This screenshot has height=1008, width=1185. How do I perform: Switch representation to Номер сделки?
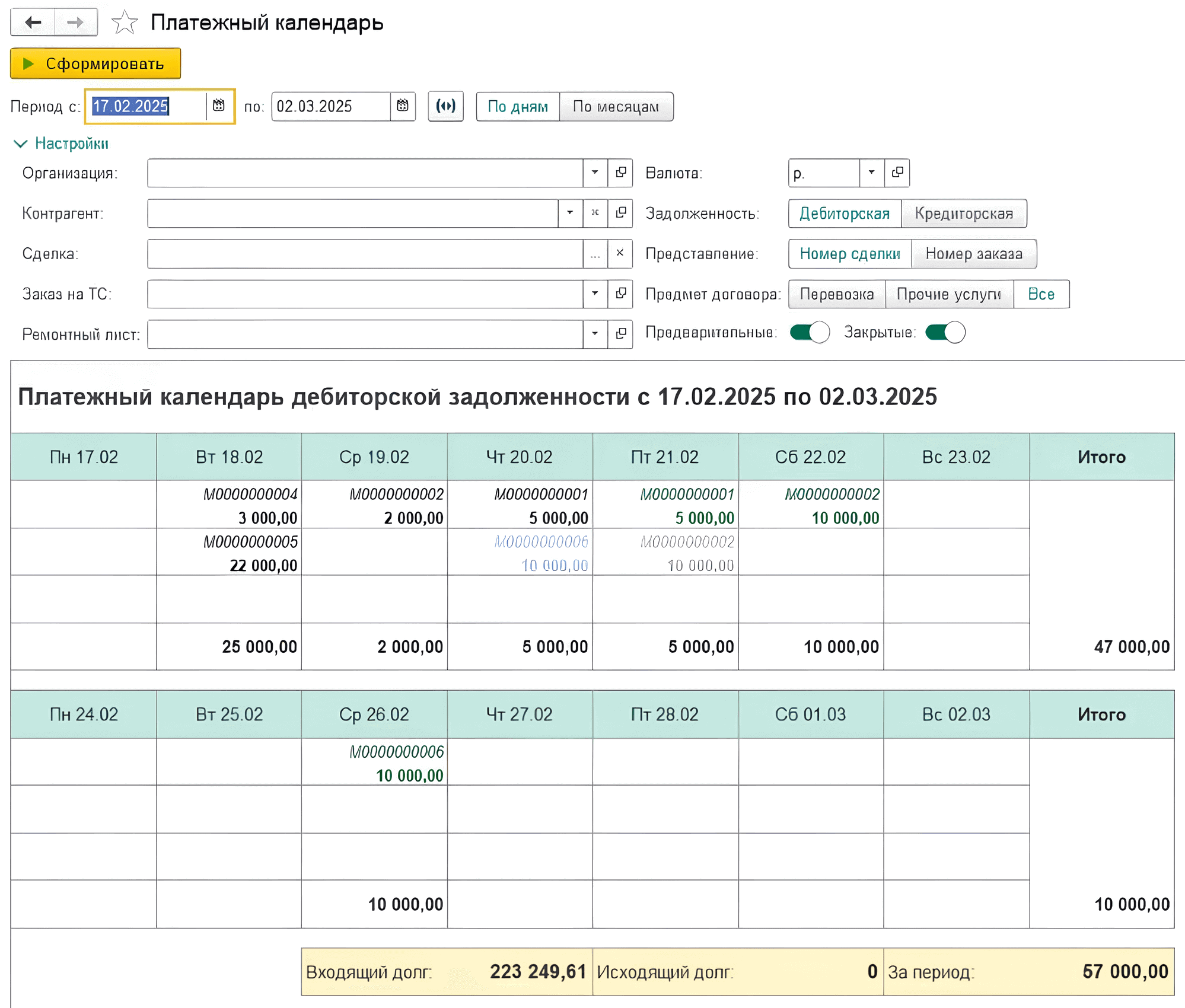(850, 254)
